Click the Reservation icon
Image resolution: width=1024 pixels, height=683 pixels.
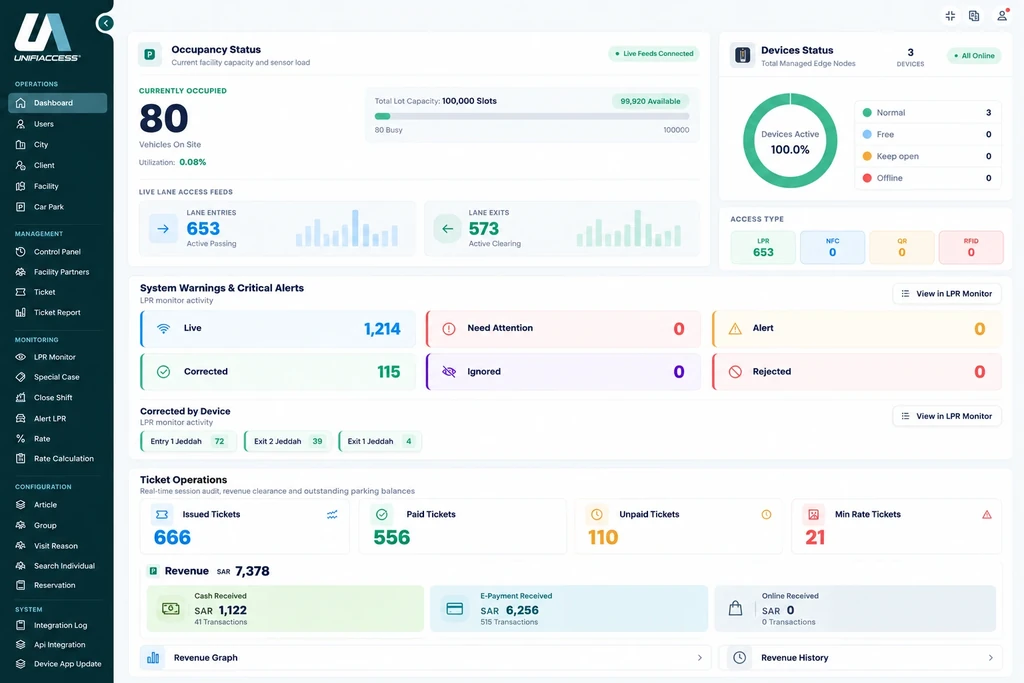(x=20, y=585)
